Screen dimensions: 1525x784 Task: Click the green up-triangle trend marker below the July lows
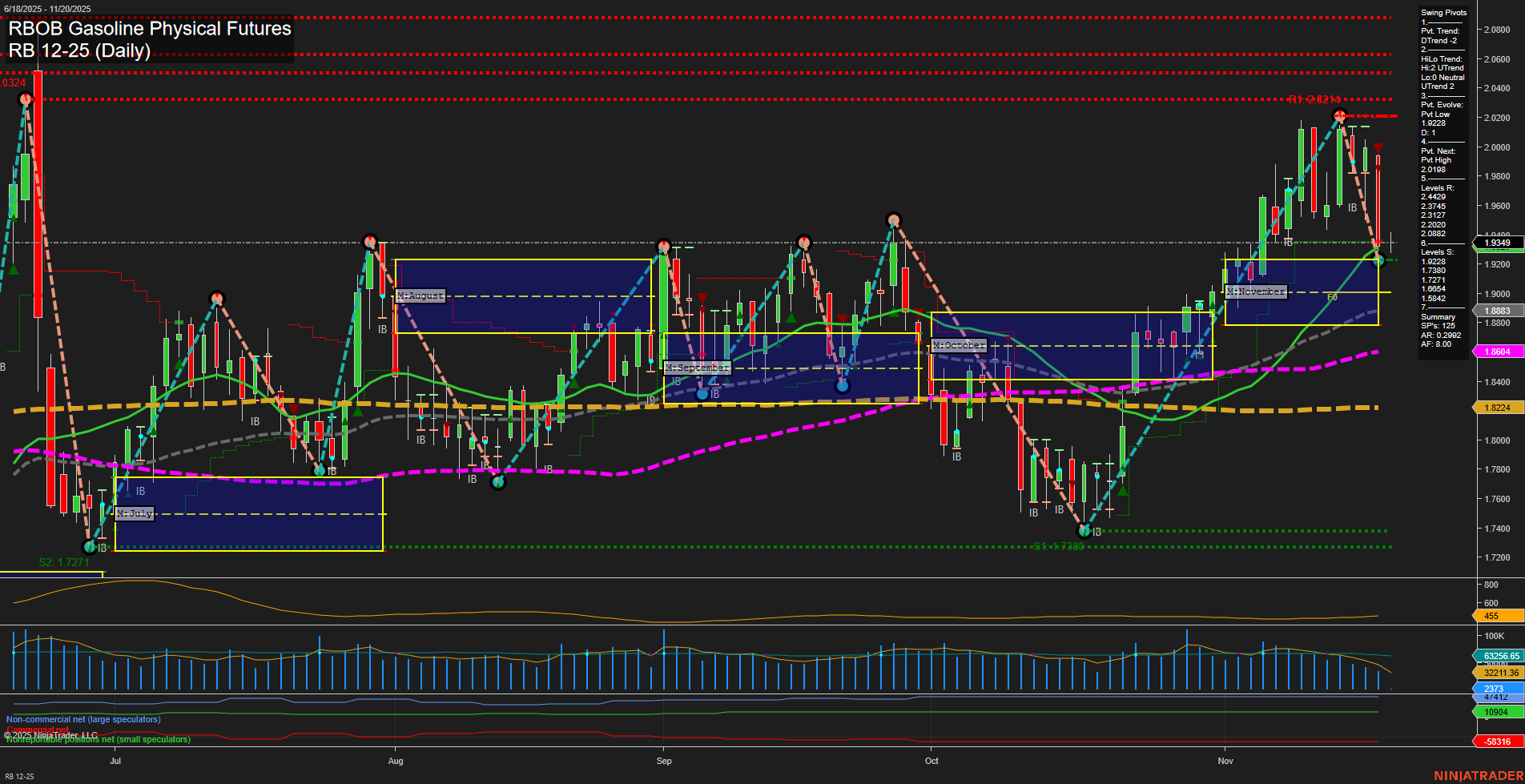click(128, 493)
